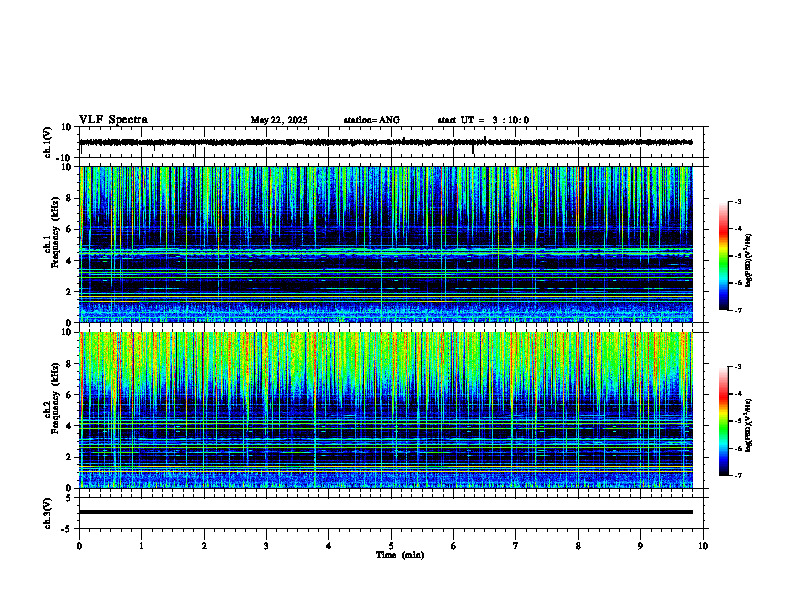The width and height of the screenshot is (792, 612).
Task: Select the ch.3 voltage trace panel
Action: [x=393, y=513]
